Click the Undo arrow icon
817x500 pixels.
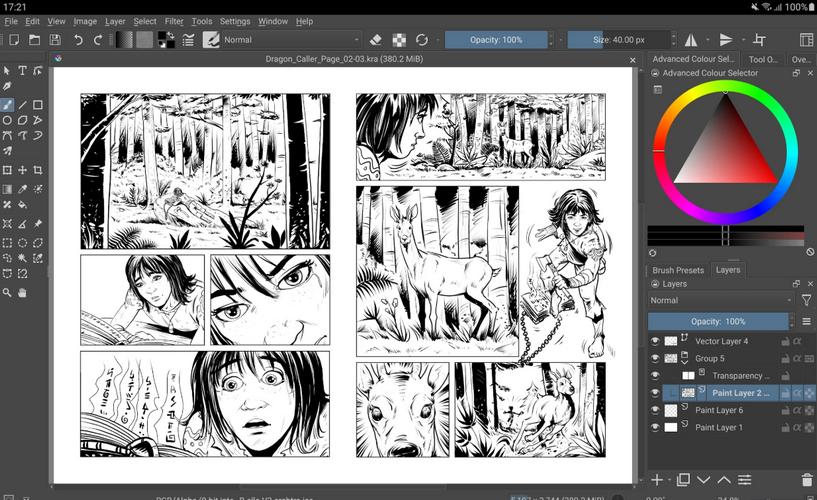click(x=78, y=40)
